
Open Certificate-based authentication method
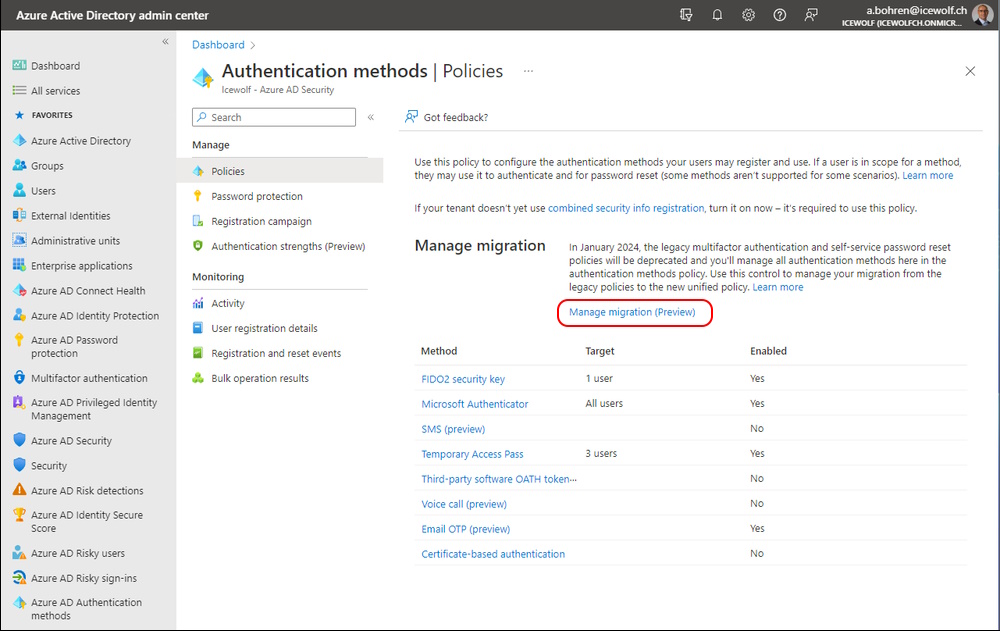tap(493, 554)
